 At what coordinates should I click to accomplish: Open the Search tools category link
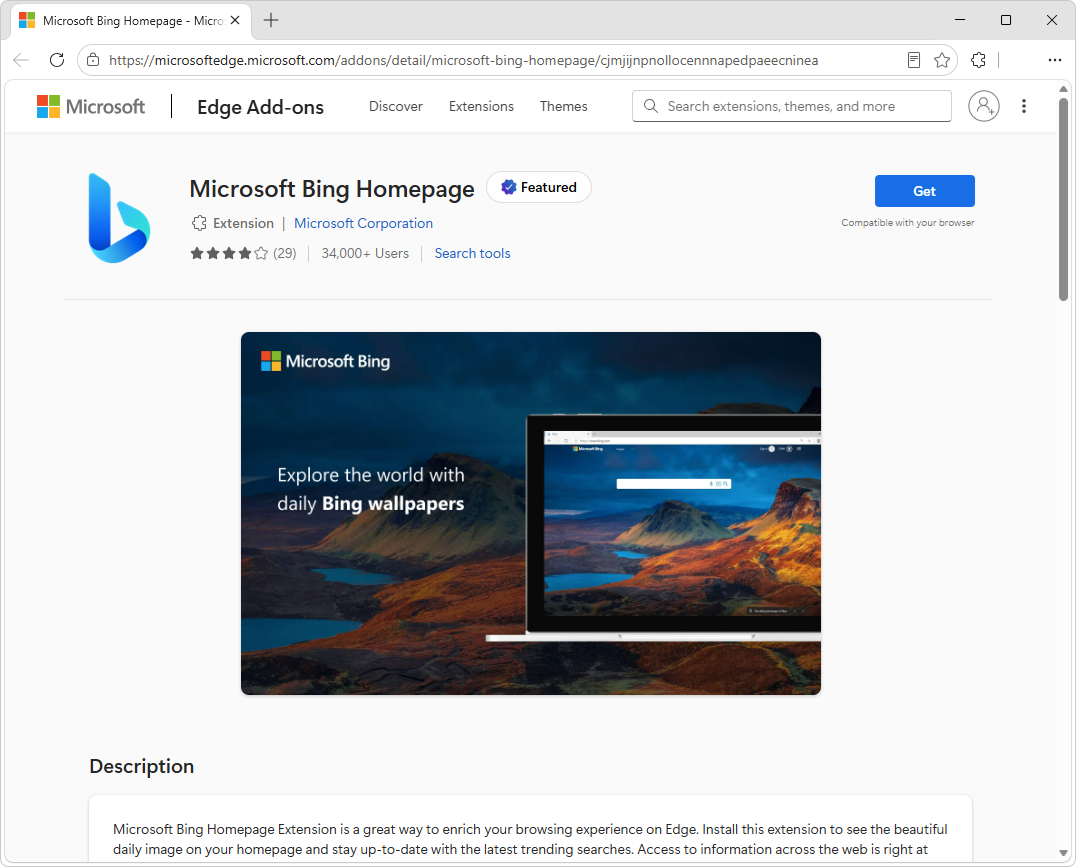click(472, 253)
